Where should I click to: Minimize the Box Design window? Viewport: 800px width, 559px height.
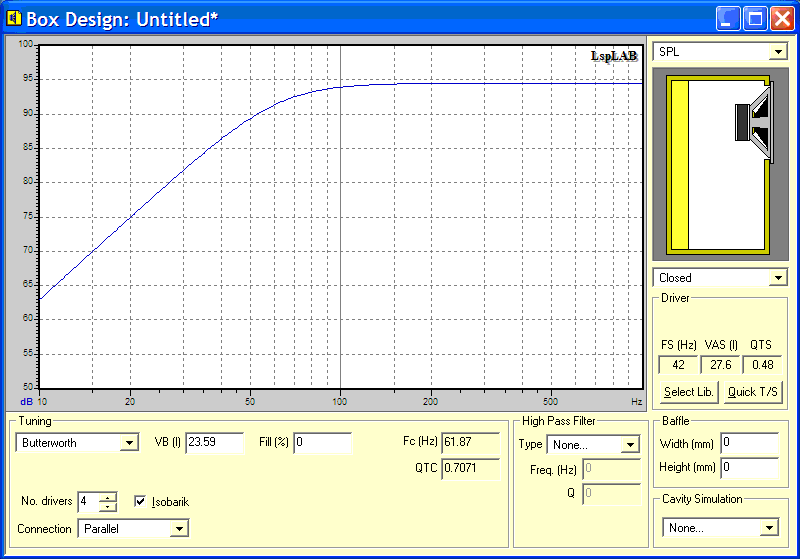(x=727, y=19)
